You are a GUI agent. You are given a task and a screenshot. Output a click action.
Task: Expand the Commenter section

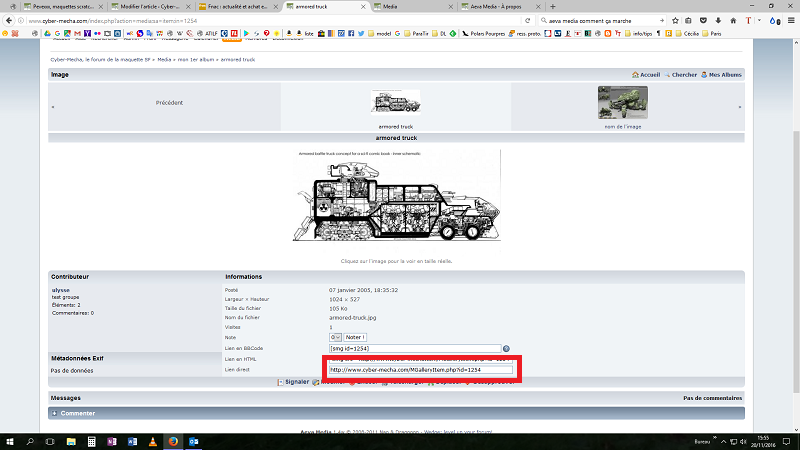[396, 413]
